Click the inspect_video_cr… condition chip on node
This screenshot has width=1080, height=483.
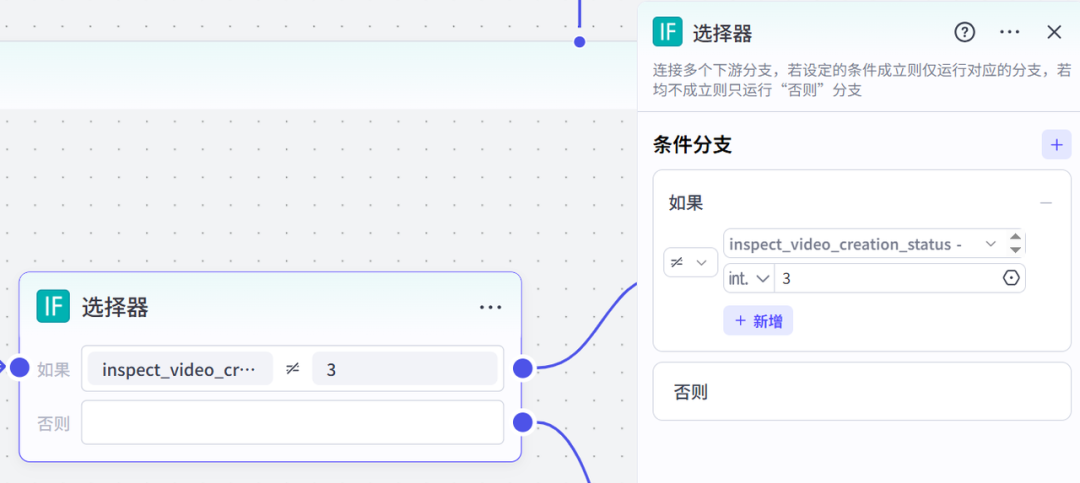pos(180,369)
